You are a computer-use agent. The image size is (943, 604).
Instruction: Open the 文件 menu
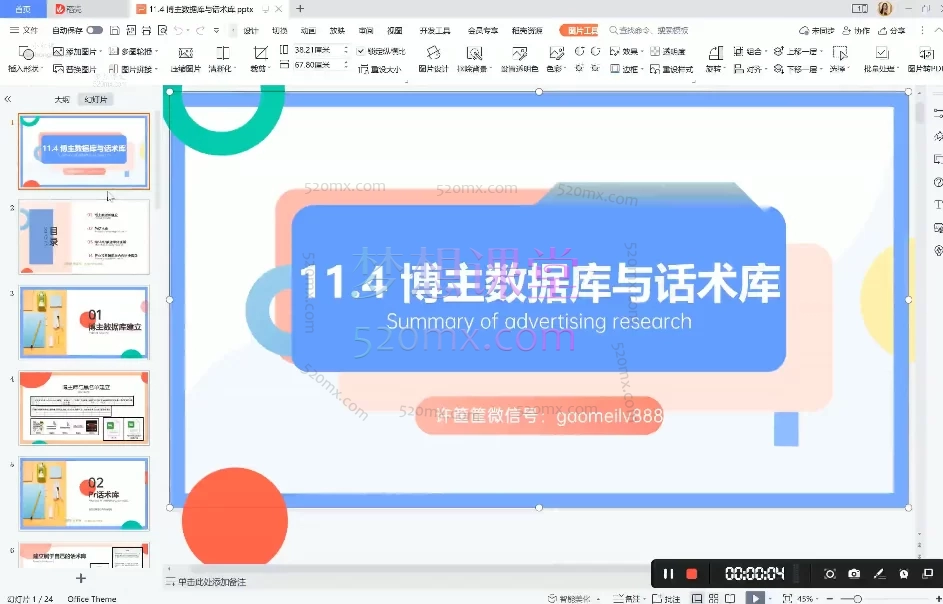pyautogui.click(x=24, y=31)
